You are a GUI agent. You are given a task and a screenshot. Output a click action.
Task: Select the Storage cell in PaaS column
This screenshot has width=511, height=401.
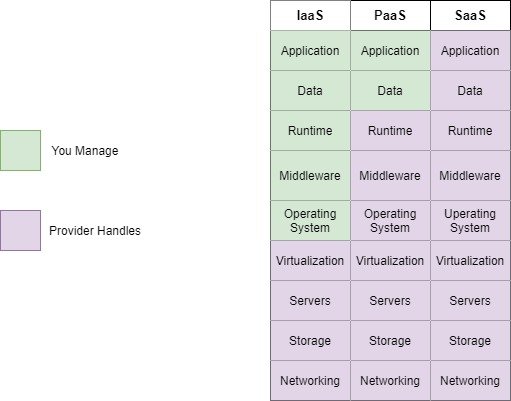click(x=390, y=341)
